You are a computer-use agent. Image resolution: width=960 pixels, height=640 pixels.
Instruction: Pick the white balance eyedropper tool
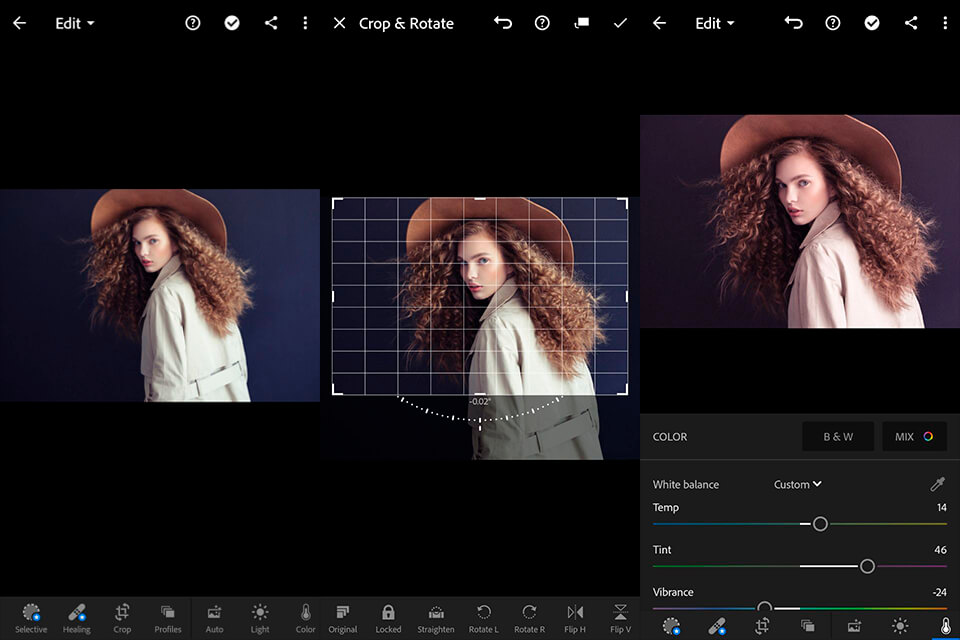coord(937,484)
